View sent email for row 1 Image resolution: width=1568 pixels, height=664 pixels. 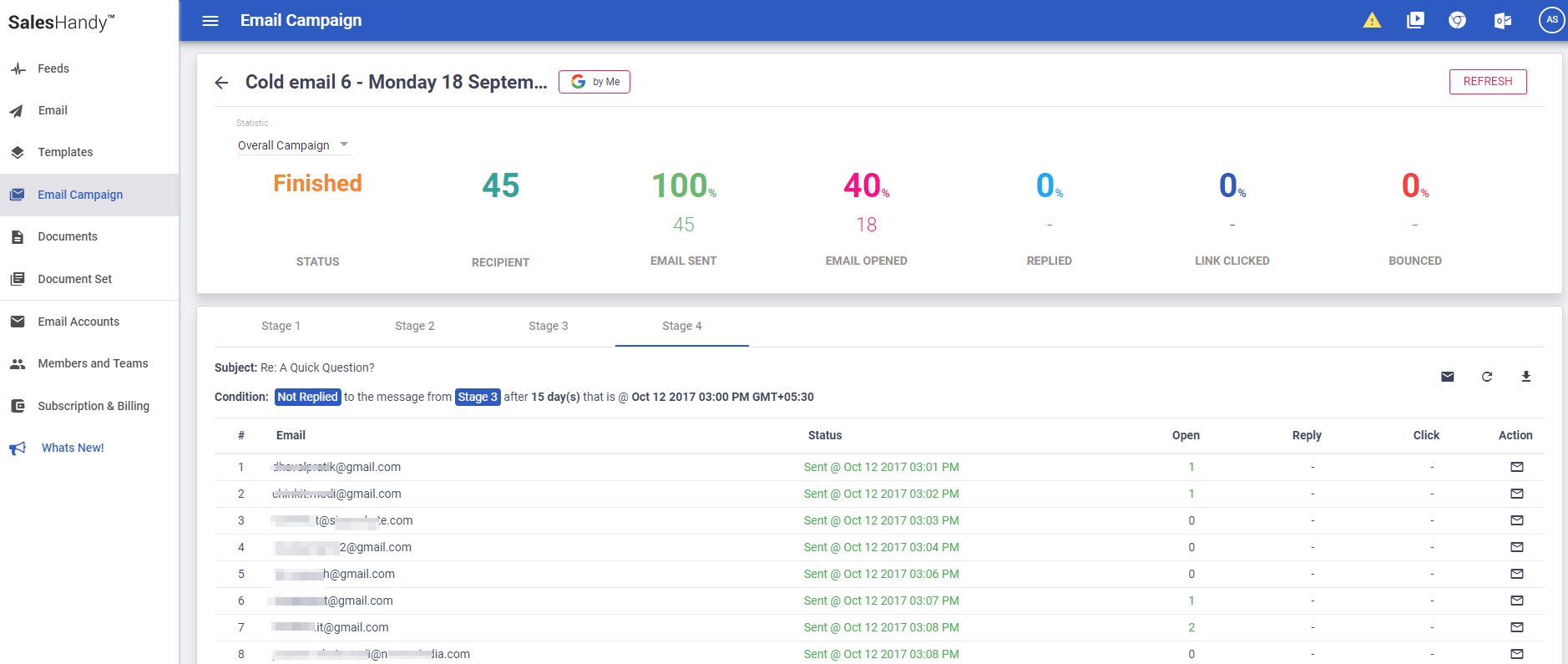(1516, 467)
